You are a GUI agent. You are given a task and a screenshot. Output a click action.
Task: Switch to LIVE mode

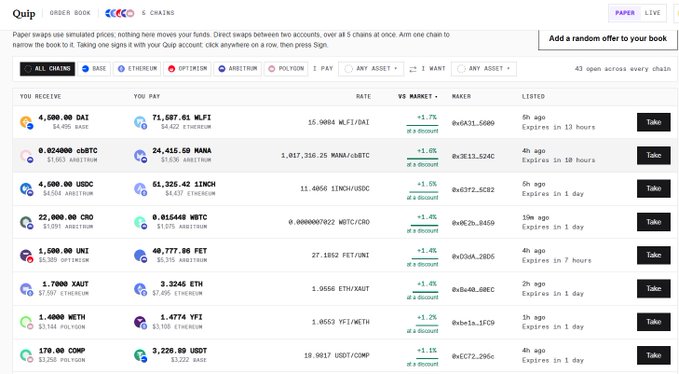pos(652,13)
